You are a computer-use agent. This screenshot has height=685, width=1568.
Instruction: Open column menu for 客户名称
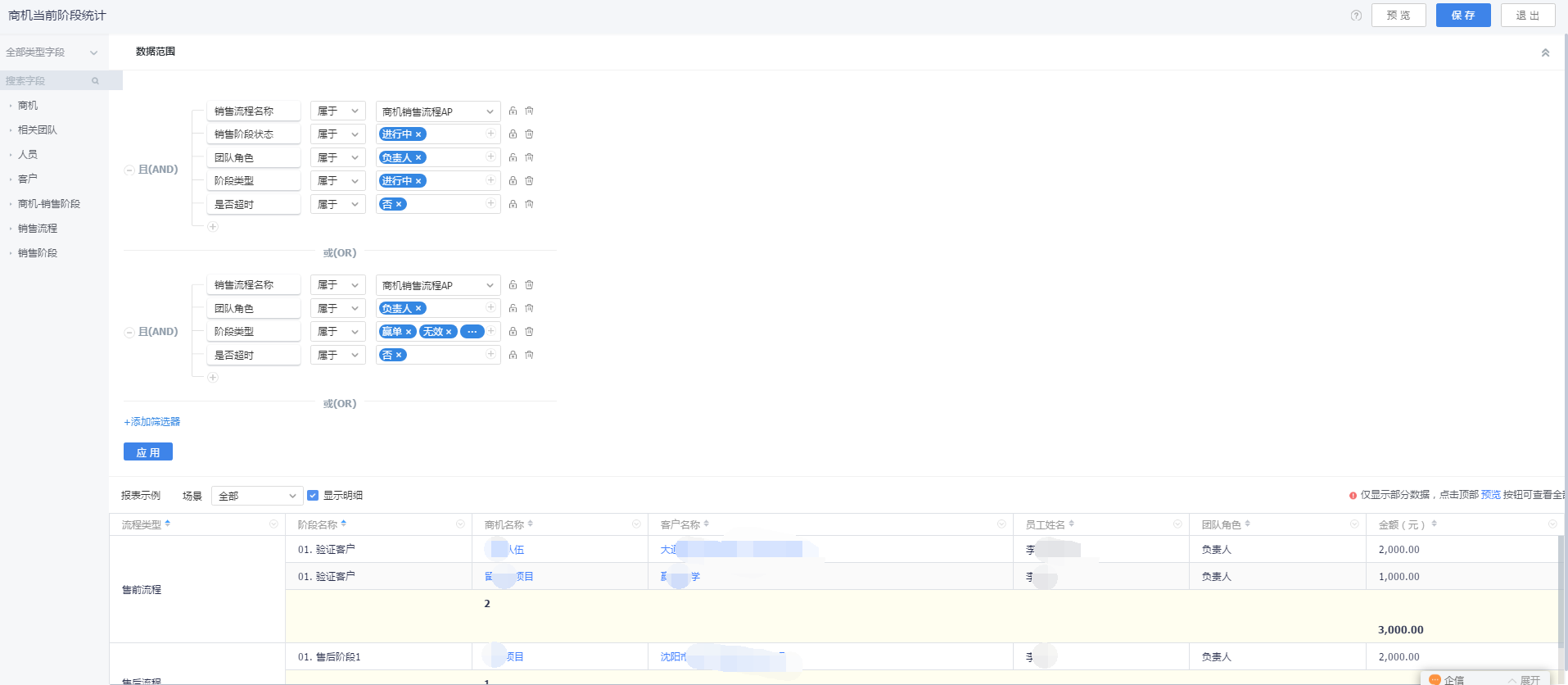point(1001,524)
